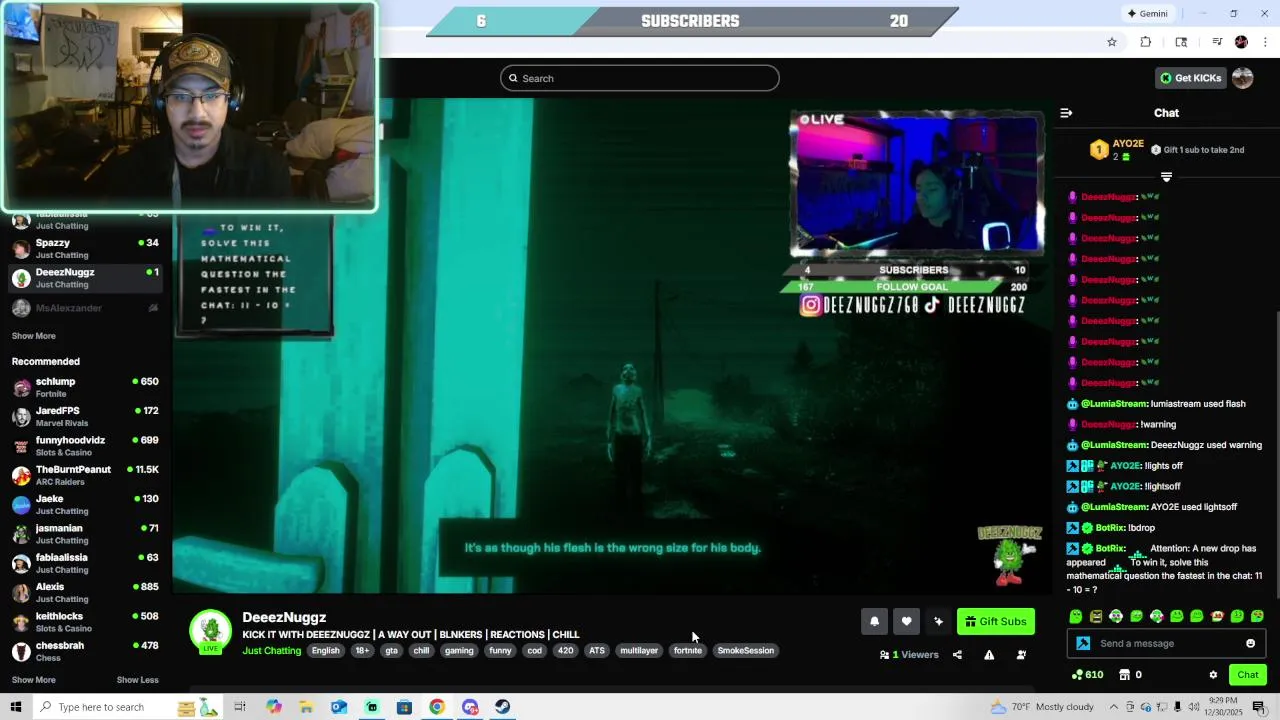Toggle follow with the heart icon

click(906, 622)
